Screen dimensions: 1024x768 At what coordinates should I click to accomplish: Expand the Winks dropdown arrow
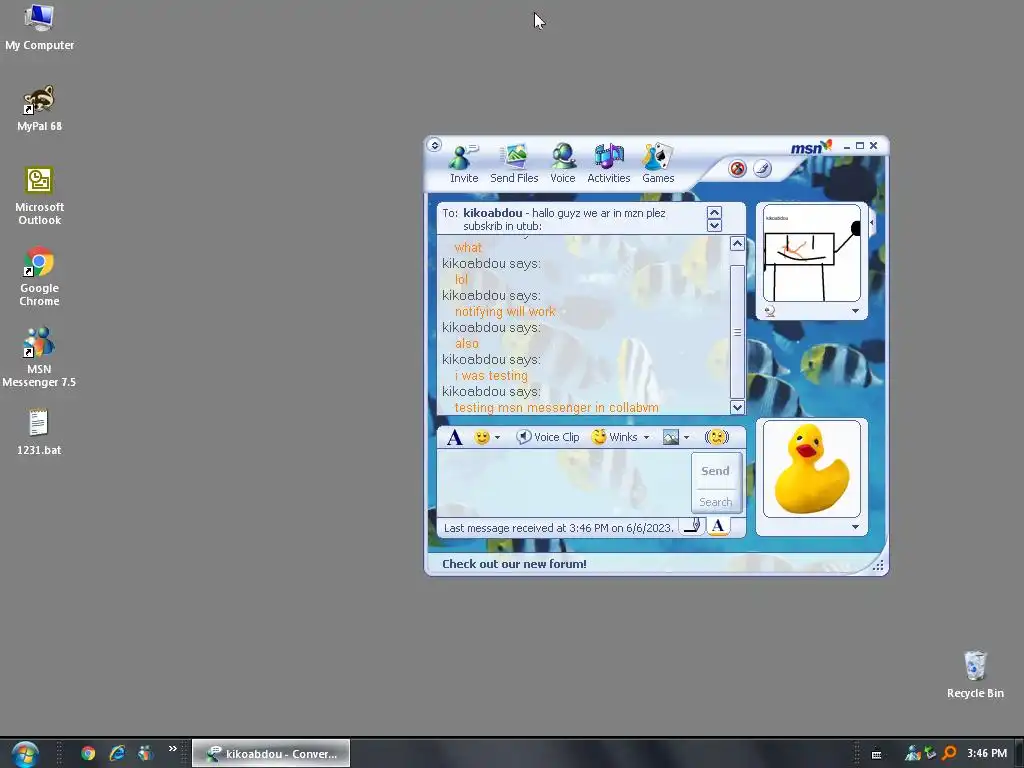pos(647,438)
